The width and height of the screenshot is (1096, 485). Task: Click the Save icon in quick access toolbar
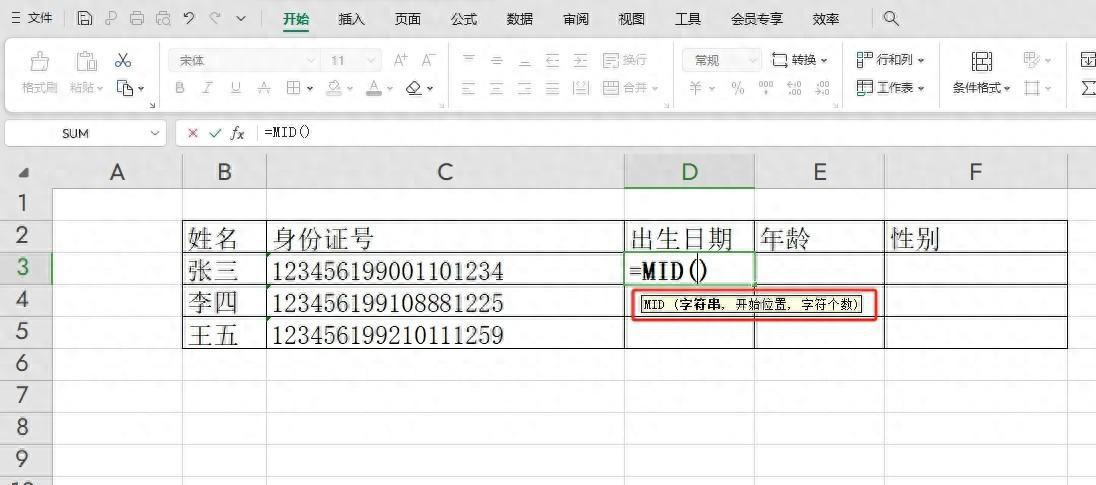point(85,19)
